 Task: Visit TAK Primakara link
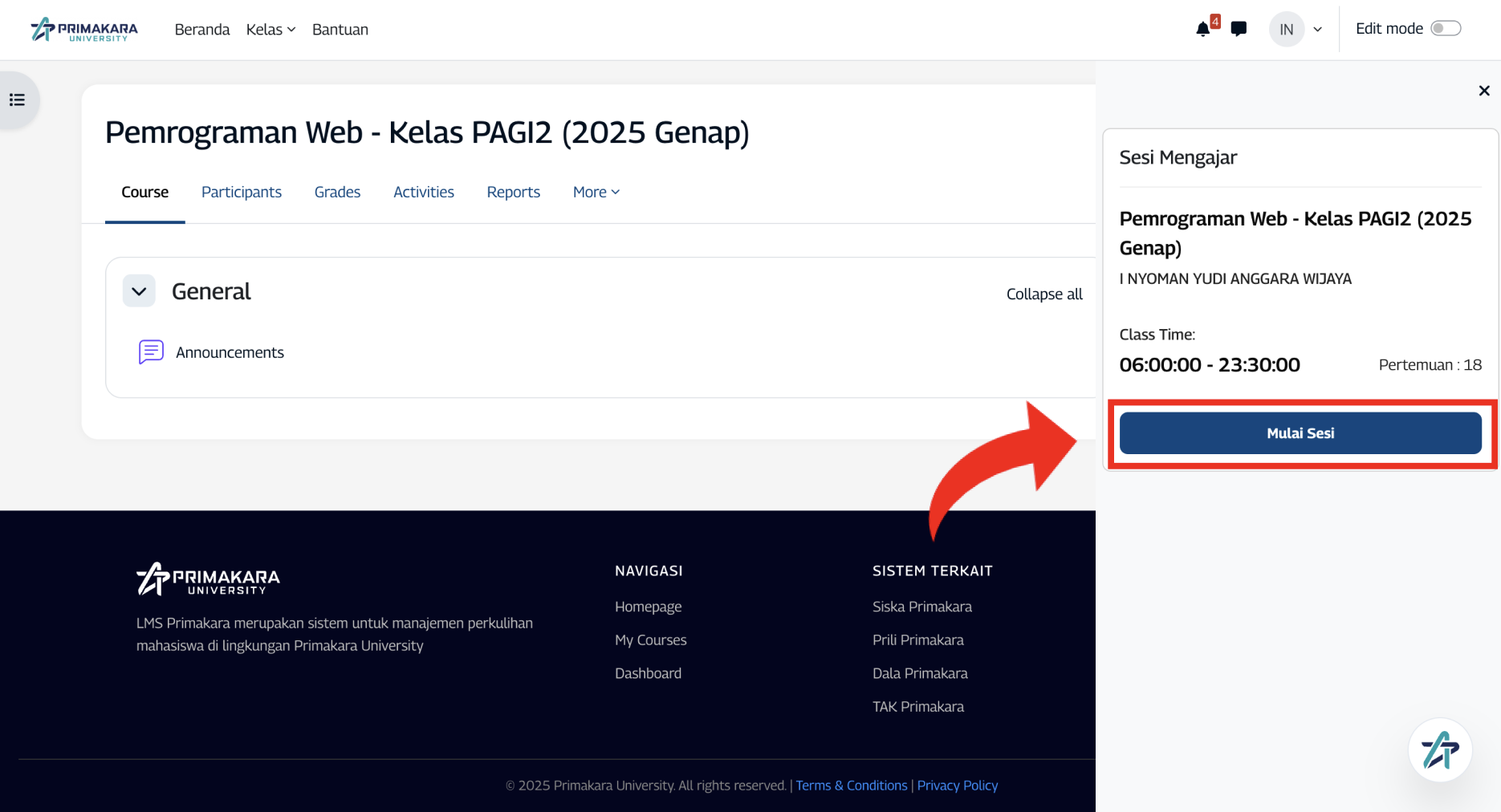click(918, 706)
